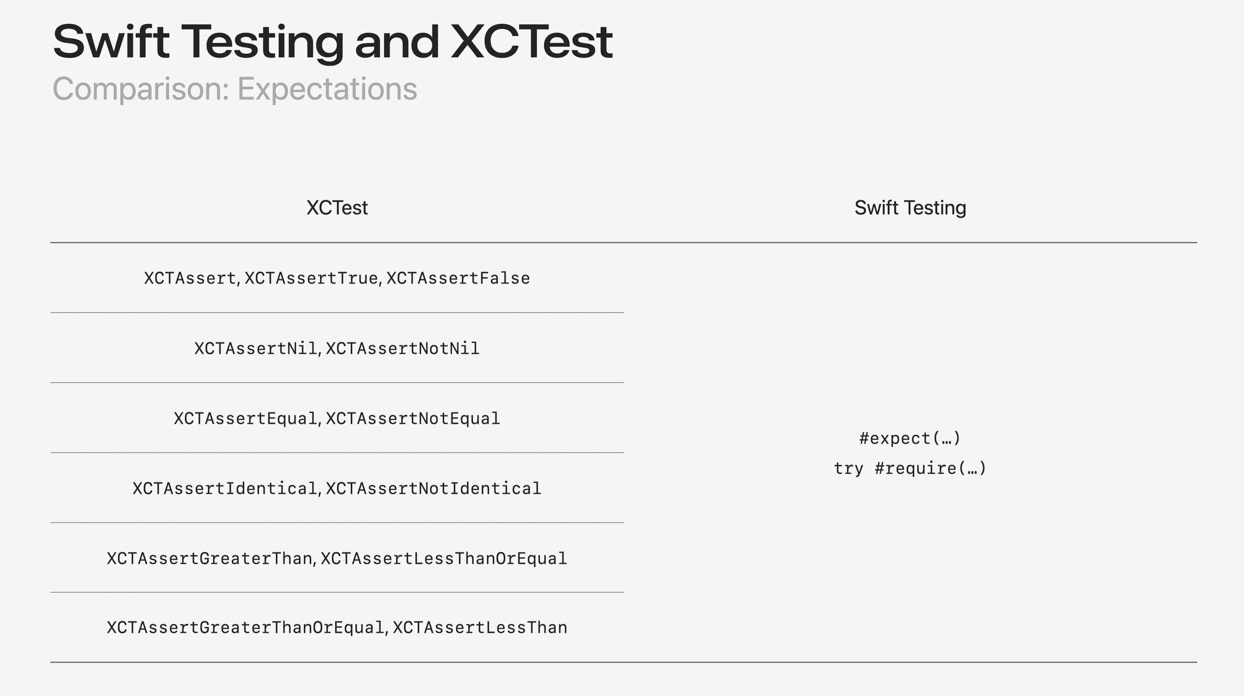
Task: Click XCTAssertEqual in the third row
Action: click(x=245, y=418)
